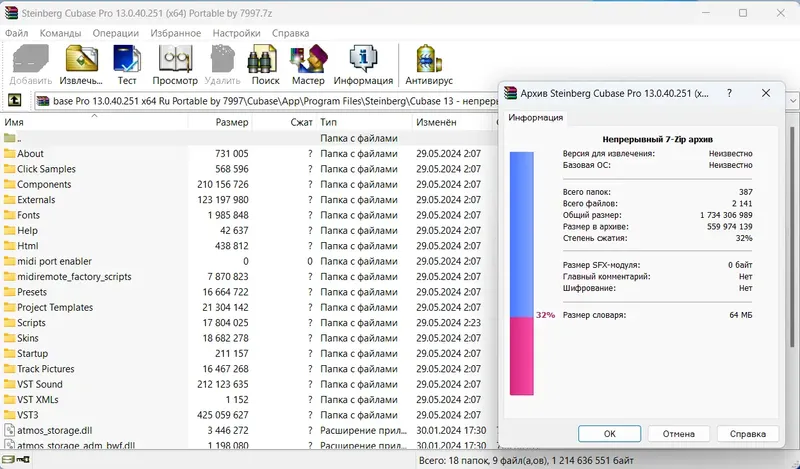Open the View (Просмотр) tool
800x469 pixels.
tap(175, 65)
